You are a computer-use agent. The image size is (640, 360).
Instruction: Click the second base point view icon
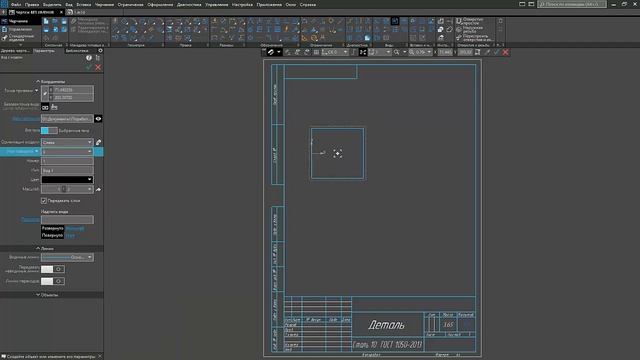pos(54,107)
